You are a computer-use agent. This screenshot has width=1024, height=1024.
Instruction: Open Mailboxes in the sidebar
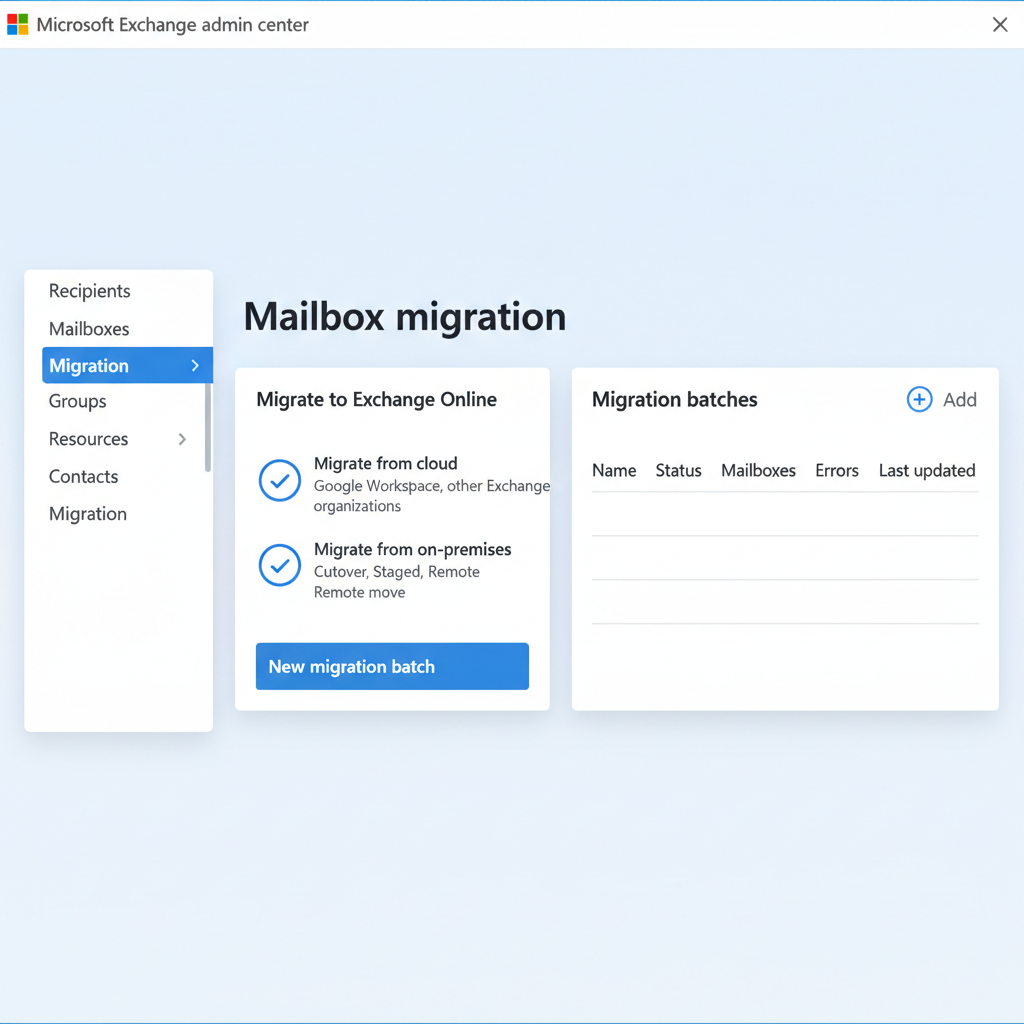pos(89,328)
